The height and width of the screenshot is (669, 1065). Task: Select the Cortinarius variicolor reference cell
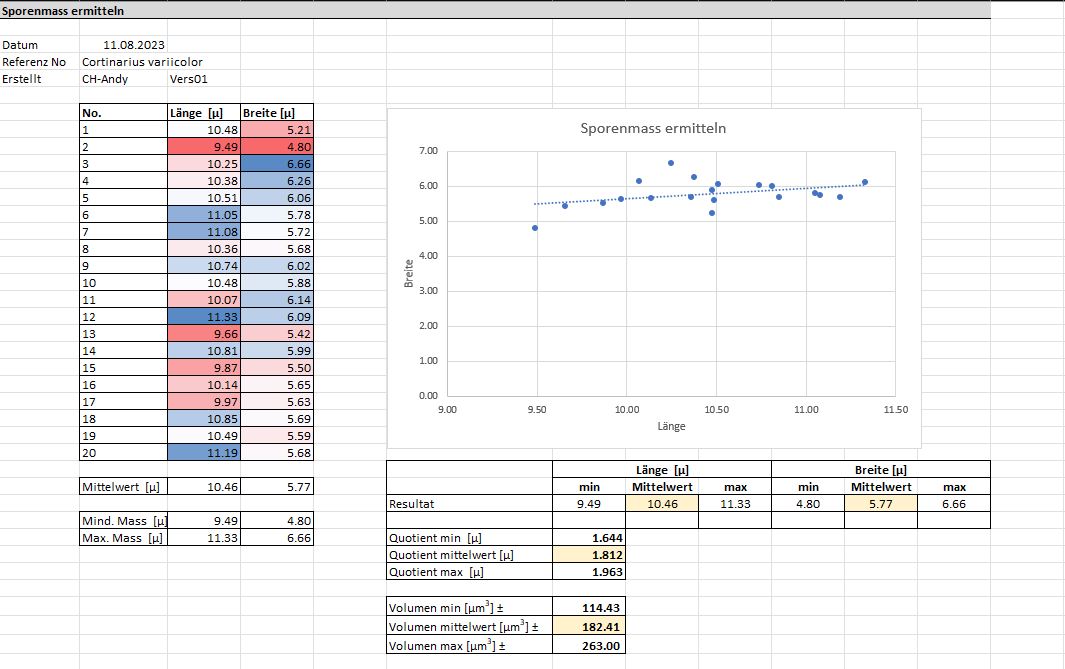142,61
